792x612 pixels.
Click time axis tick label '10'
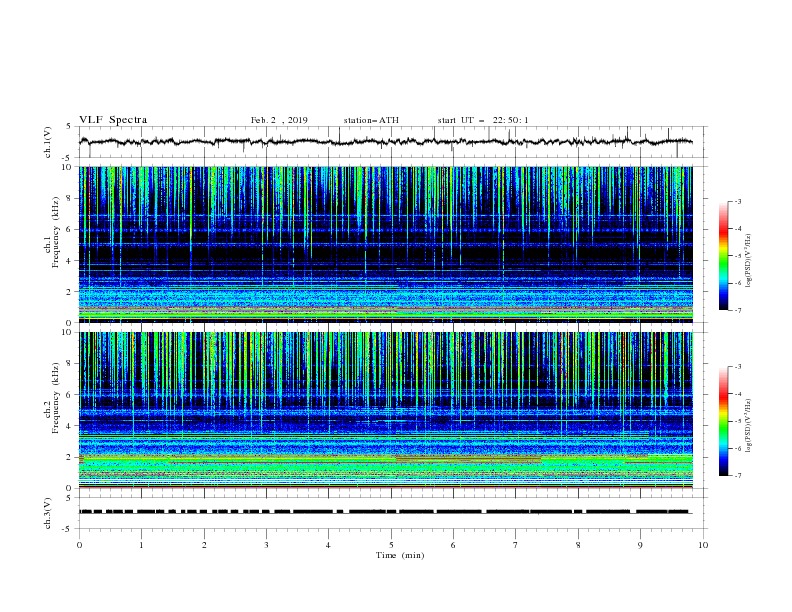[703, 545]
